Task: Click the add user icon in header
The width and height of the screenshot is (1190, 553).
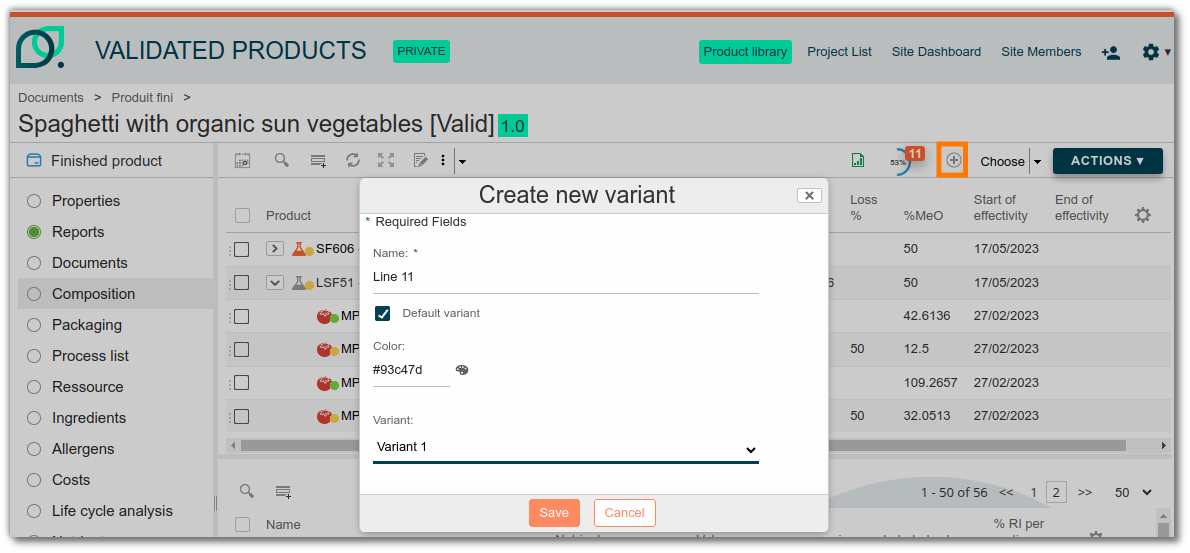Action: point(1110,52)
